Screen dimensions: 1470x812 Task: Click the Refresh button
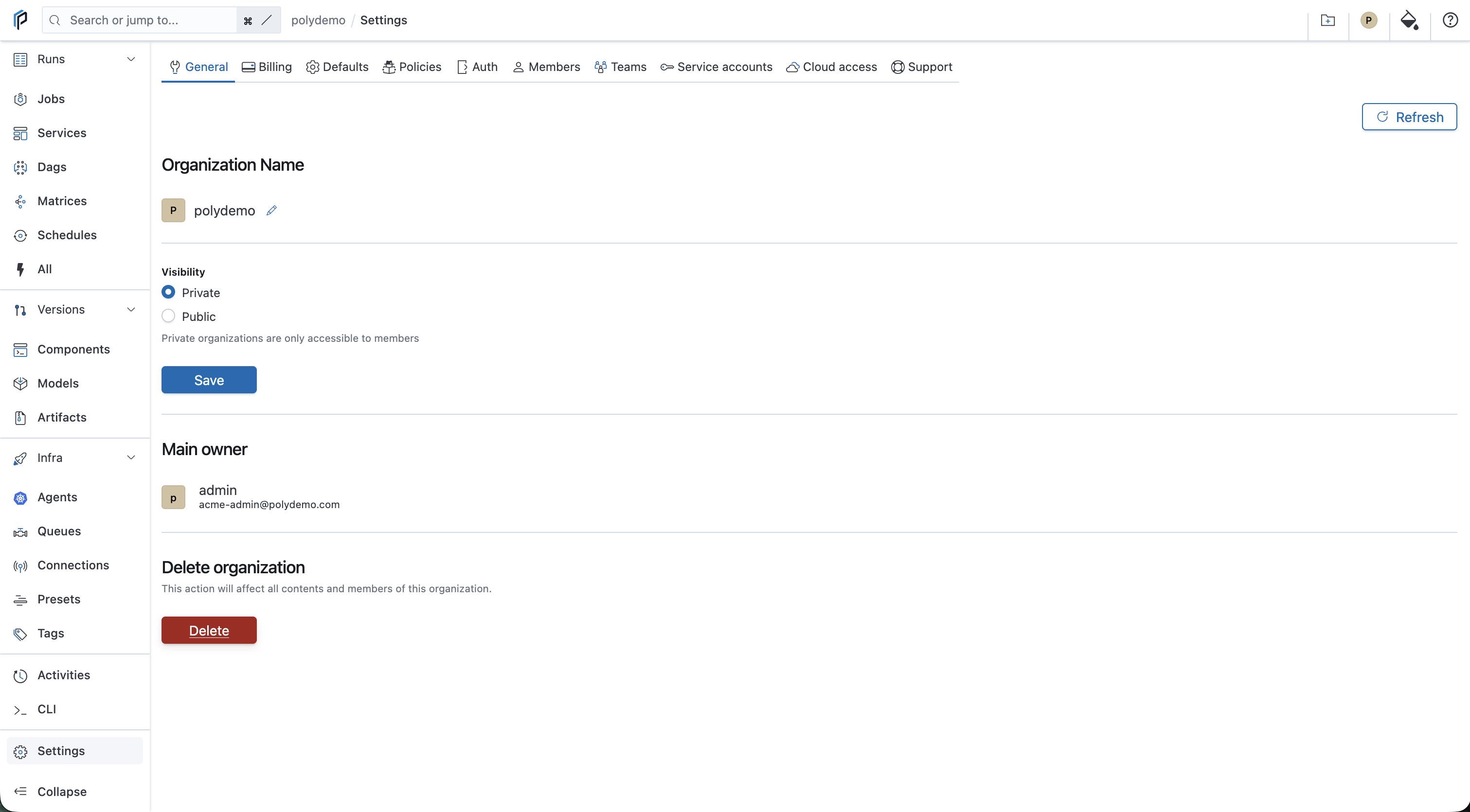[1409, 117]
